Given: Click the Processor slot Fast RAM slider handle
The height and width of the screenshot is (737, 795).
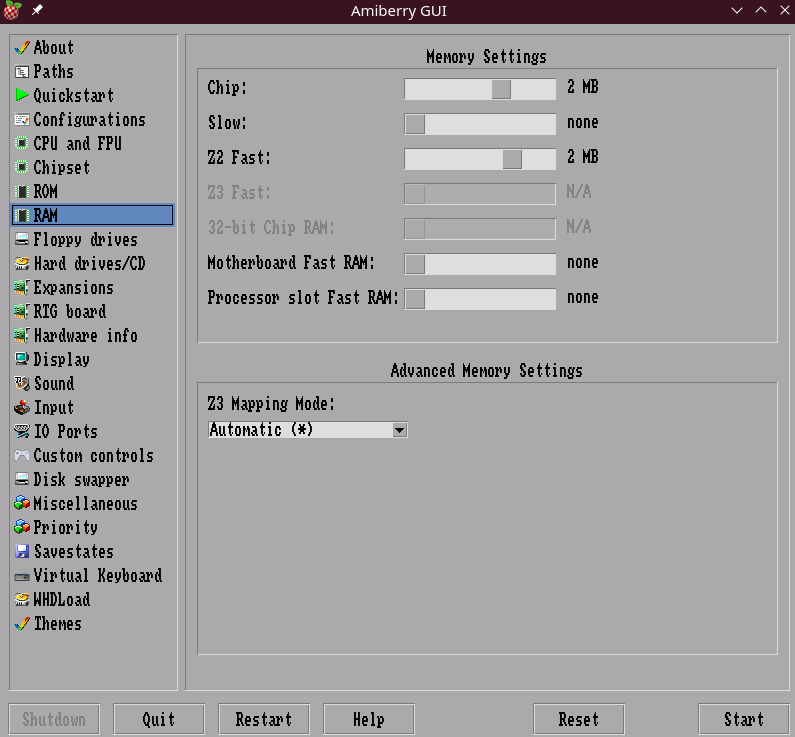Looking at the screenshot, I should click(415, 299).
